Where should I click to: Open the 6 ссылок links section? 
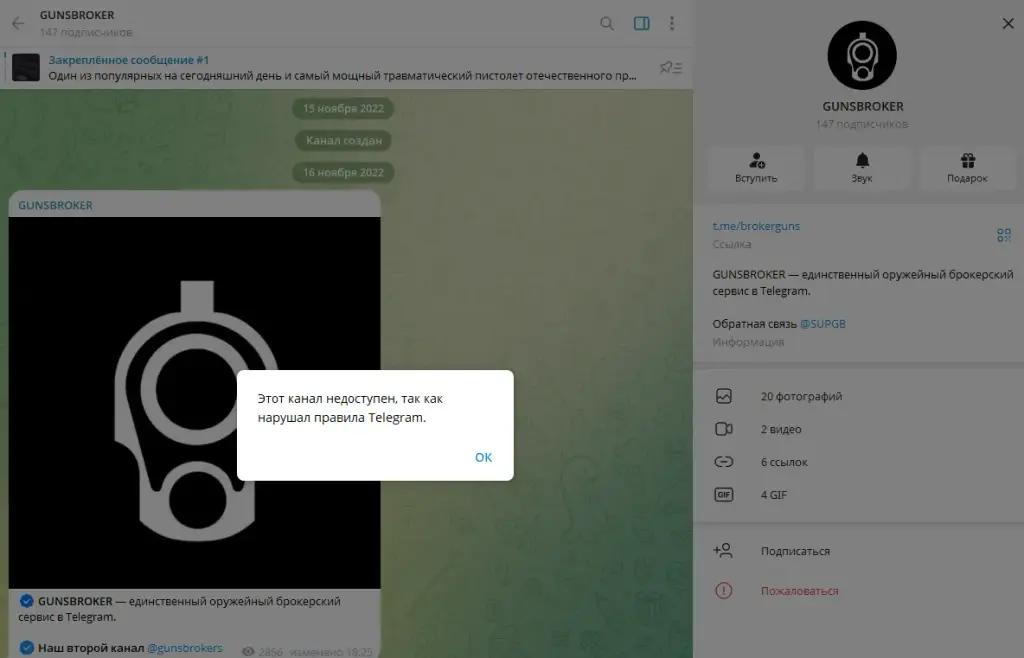click(x=858, y=462)
